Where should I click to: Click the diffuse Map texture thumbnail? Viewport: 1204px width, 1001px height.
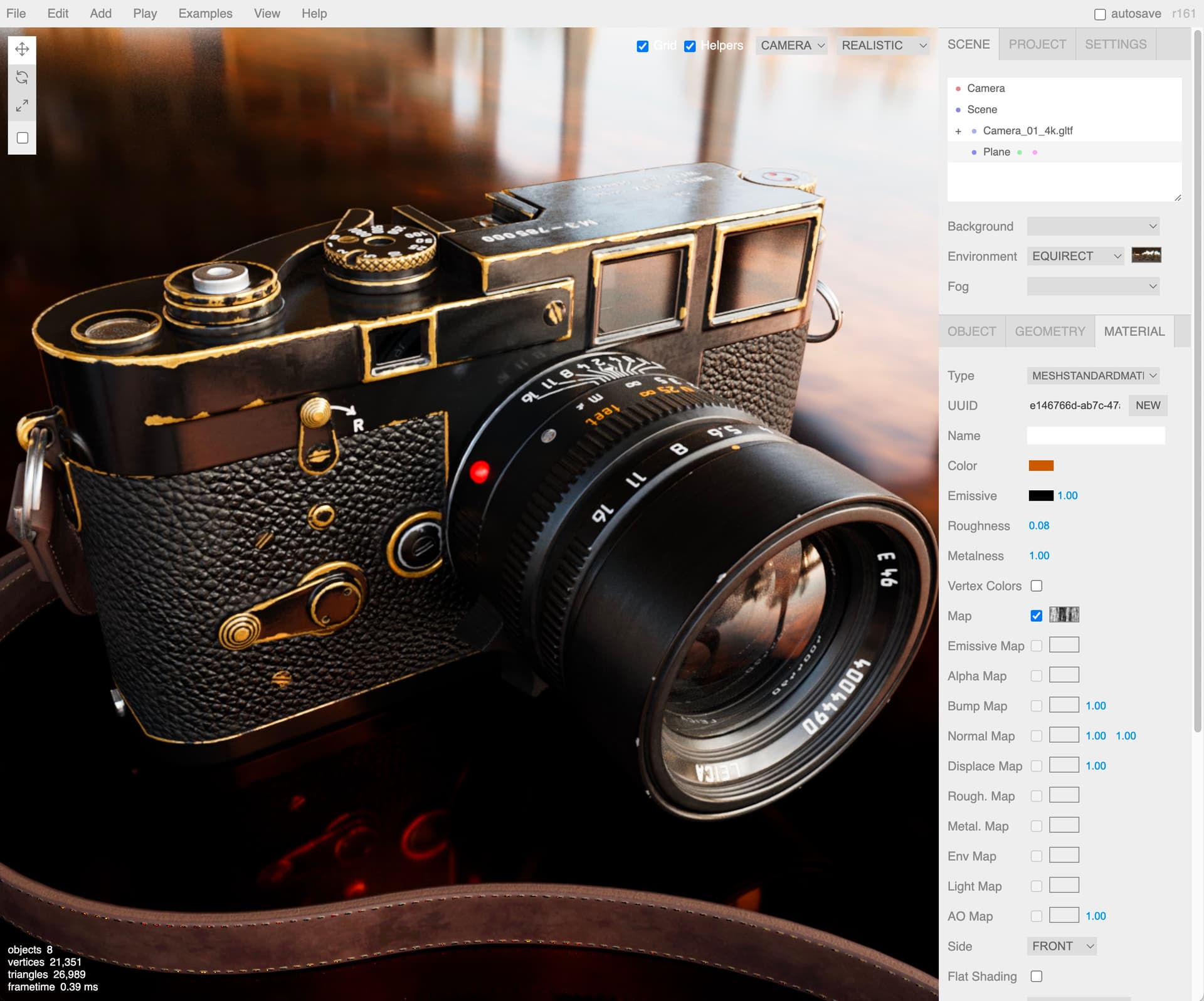click(x=1064, y=615)
